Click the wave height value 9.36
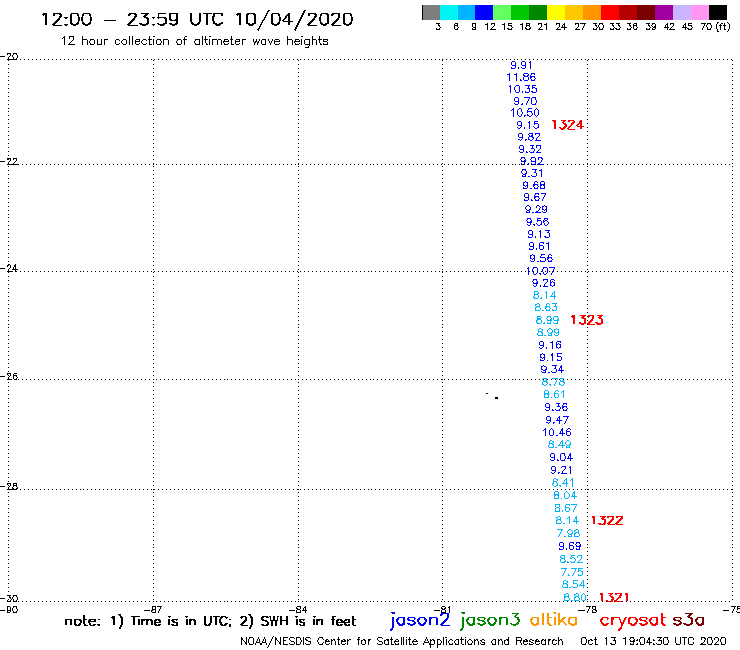740x650 pixels. coord(556,407)
